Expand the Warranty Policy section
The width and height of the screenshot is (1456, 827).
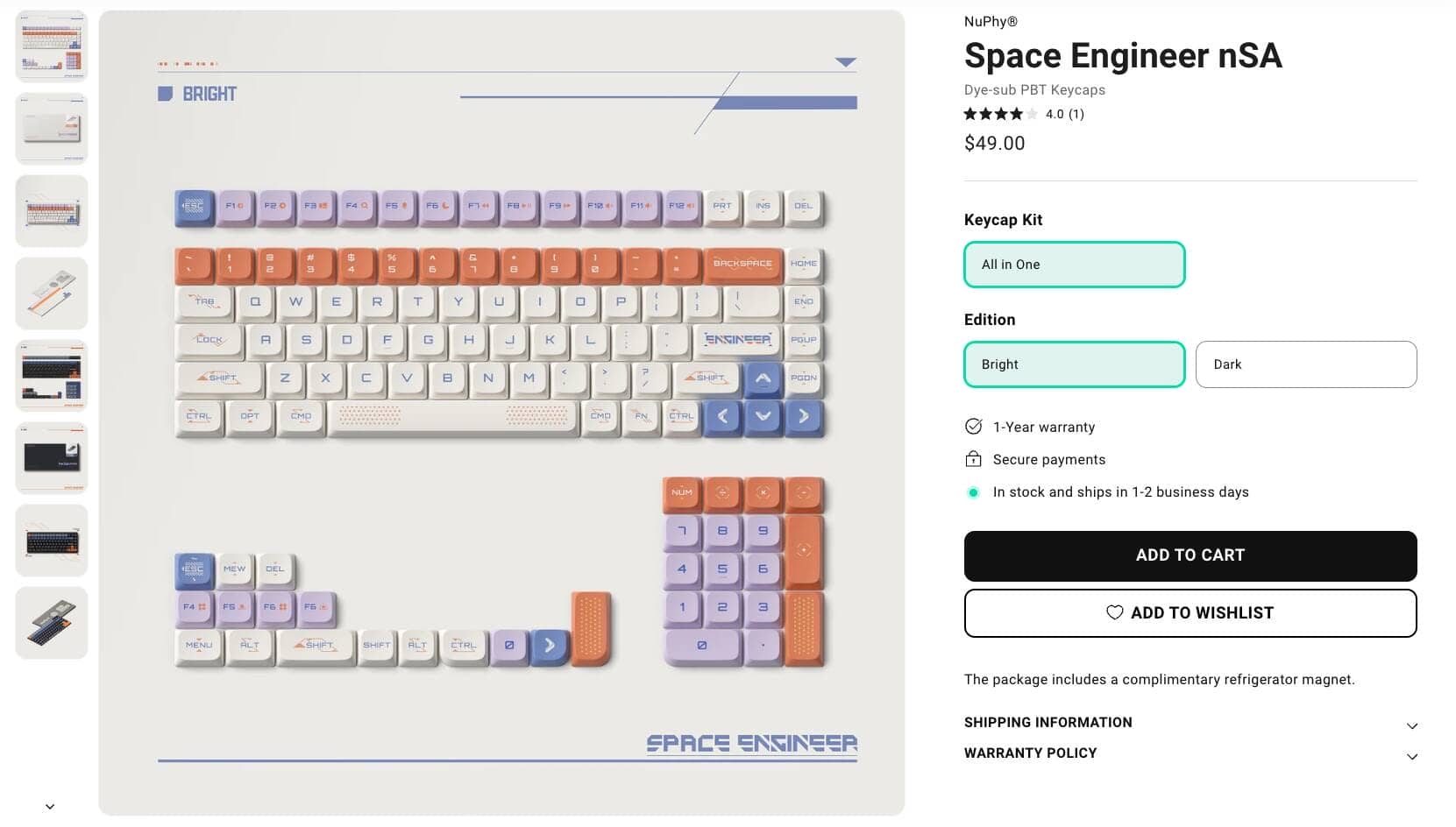(x=1190, y=753)
